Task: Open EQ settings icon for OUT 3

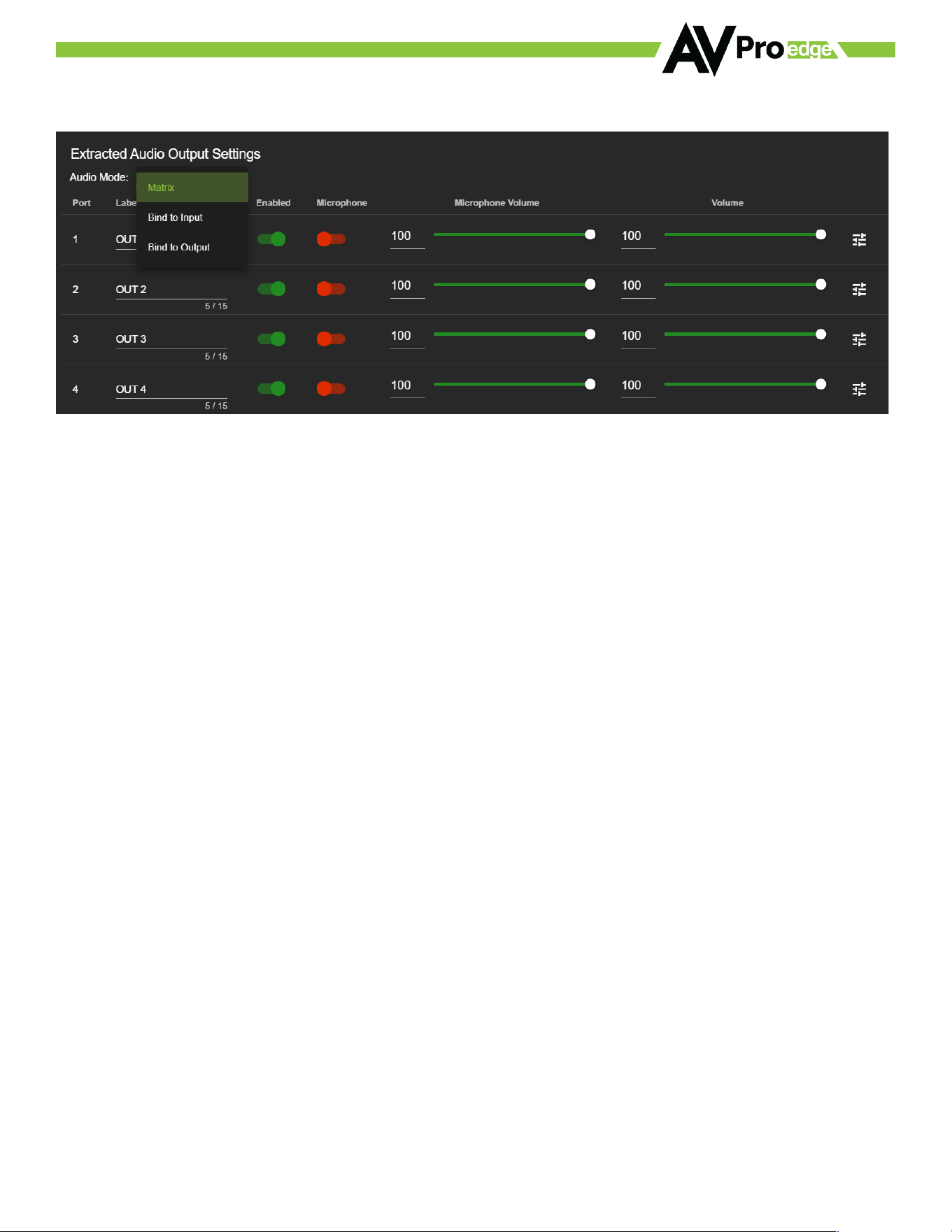Action: point(859,339)
